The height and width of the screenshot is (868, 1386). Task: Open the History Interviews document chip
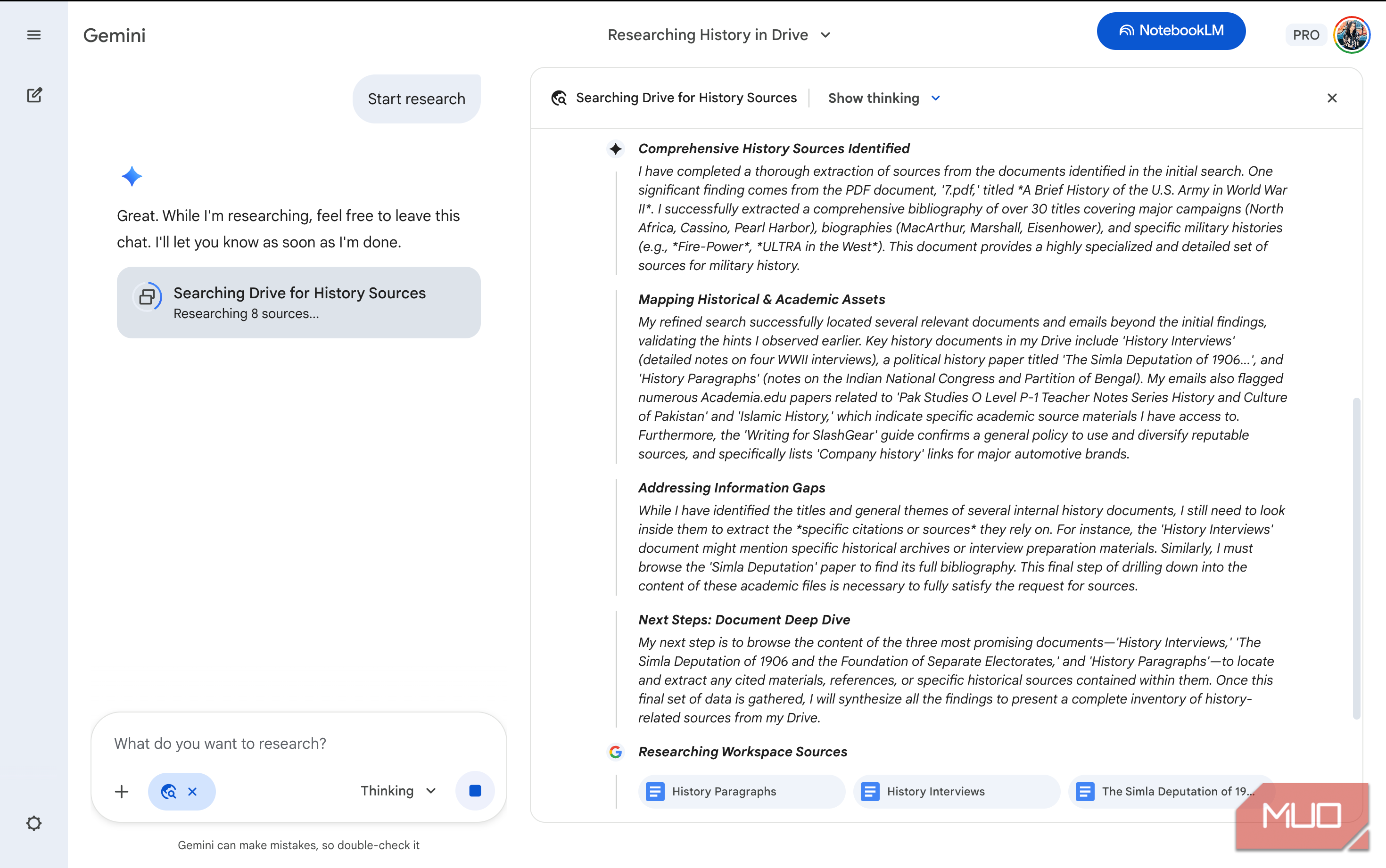click(956, 791)
